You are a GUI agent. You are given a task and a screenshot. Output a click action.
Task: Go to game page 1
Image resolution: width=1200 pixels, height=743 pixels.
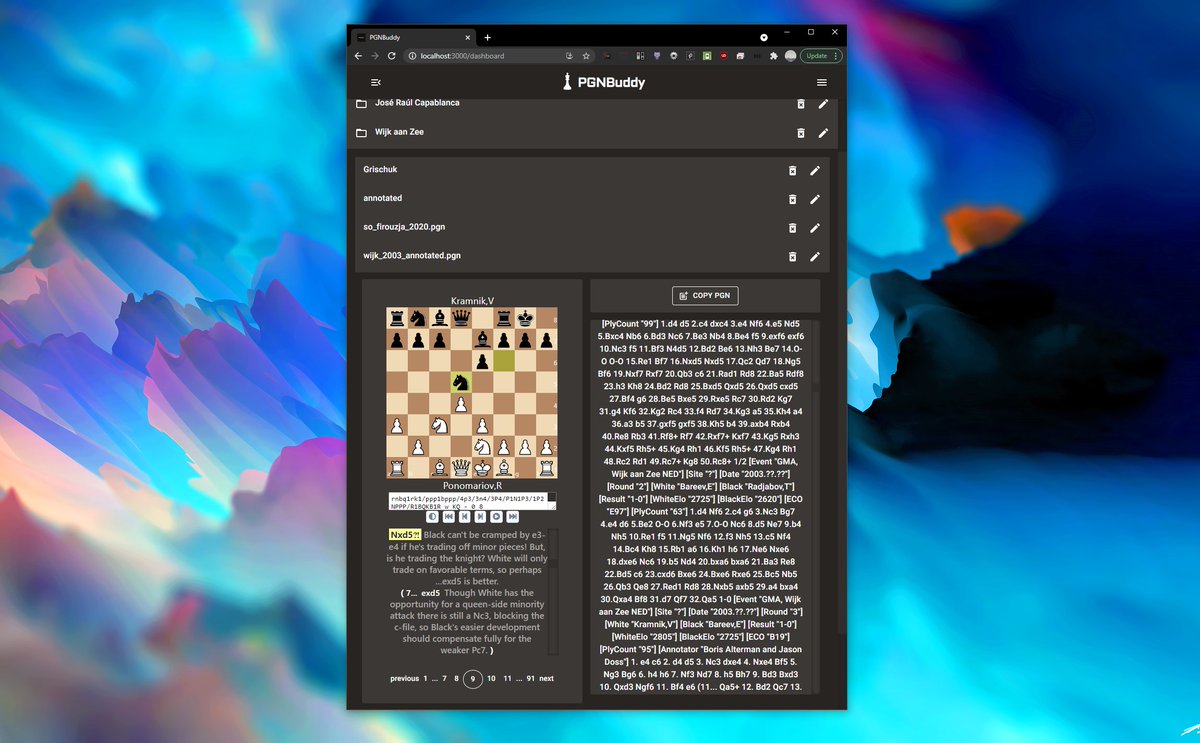424,679
